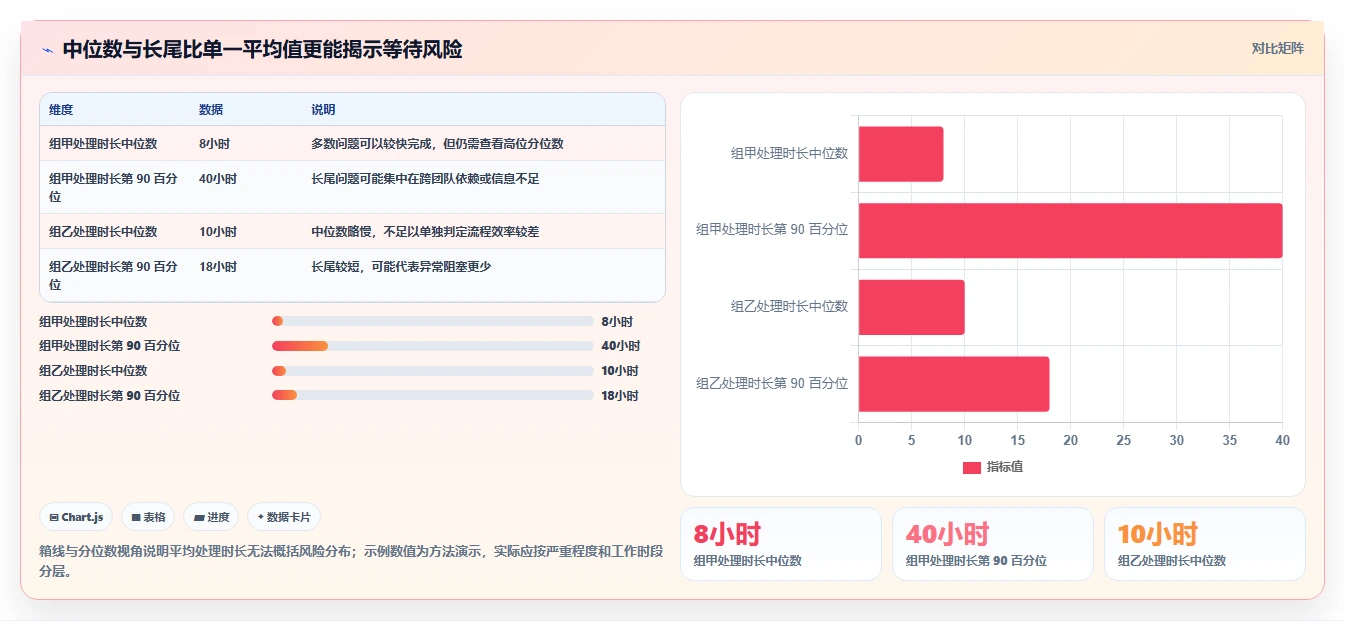Click the red legend swatch for 指标值
The image size is (1345, 621).
(971, 467)
